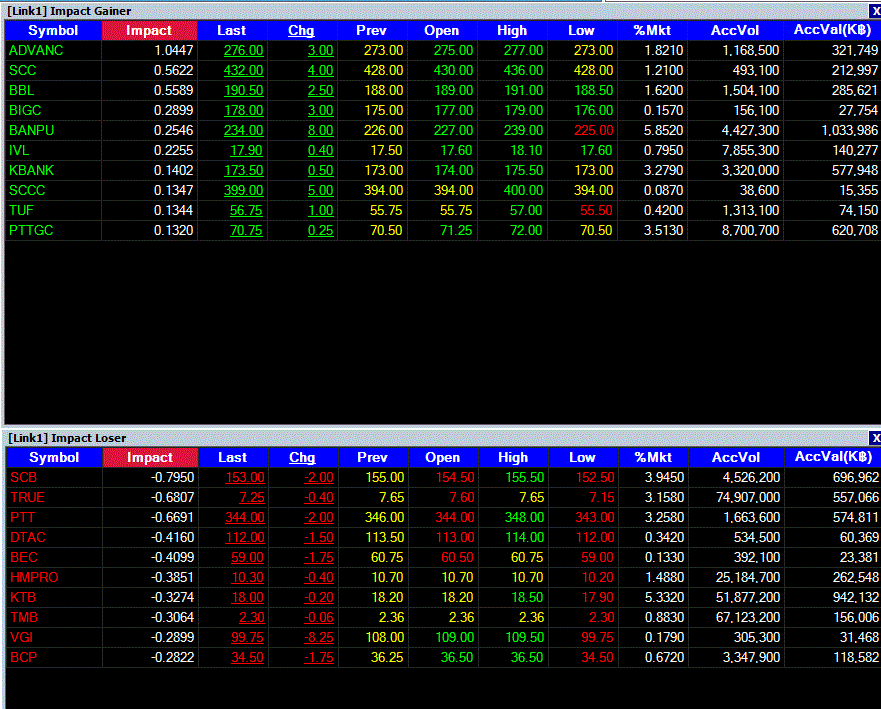The height and width of the screenshot is (709, 881).
Task: Click SCB last price 153.00
Action: 244,478
